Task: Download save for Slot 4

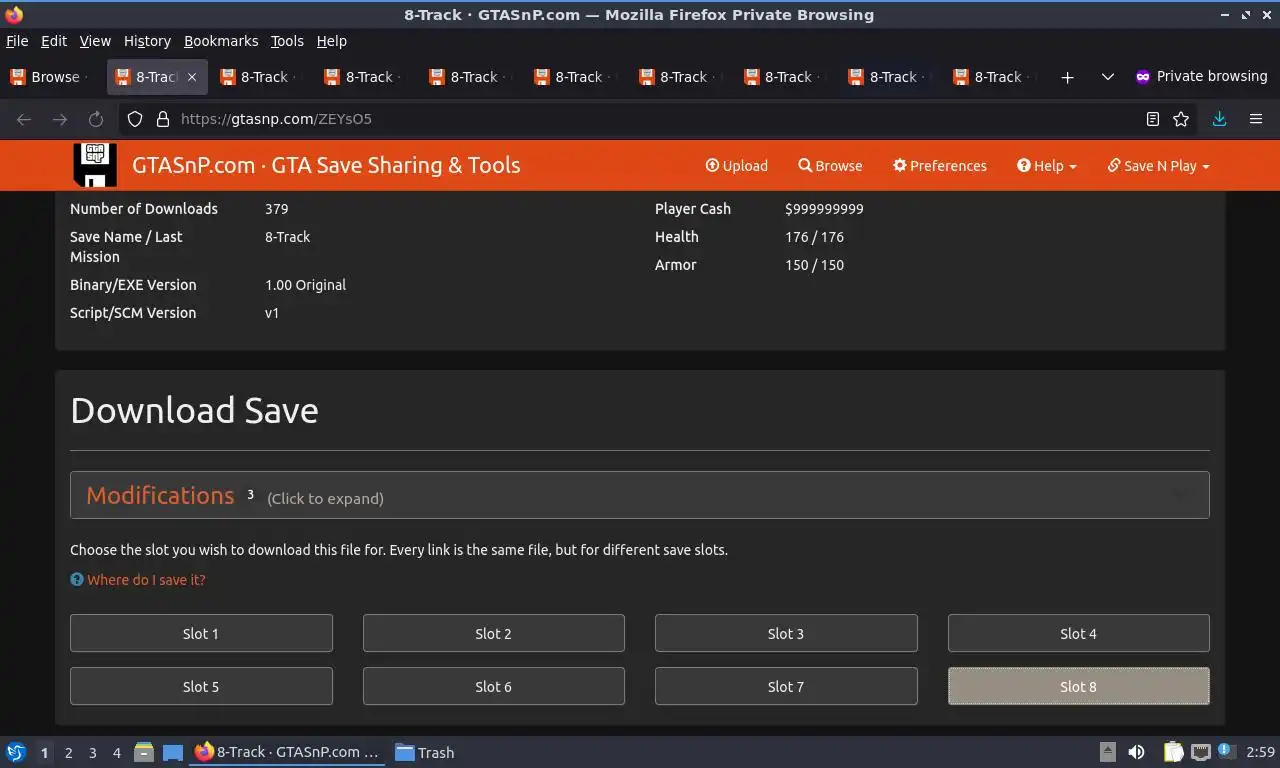Action: point(1078,633)
